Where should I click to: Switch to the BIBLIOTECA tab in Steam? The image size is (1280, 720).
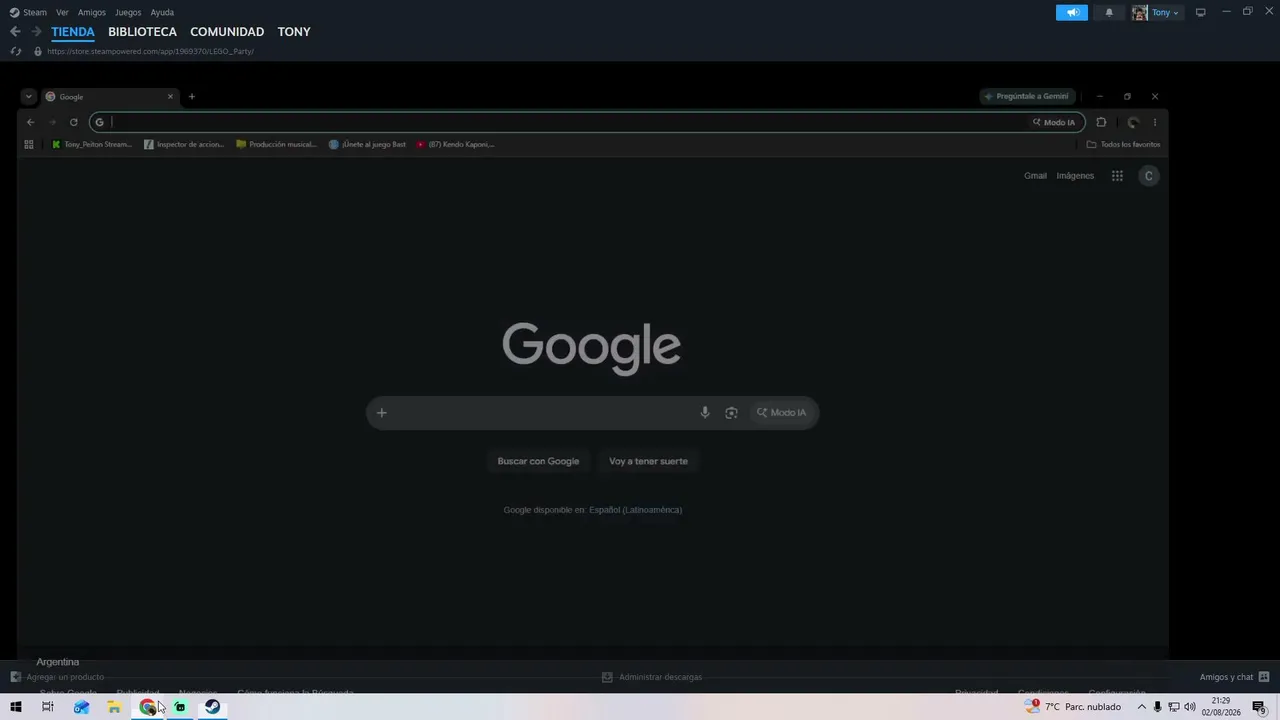coord(142,32)
